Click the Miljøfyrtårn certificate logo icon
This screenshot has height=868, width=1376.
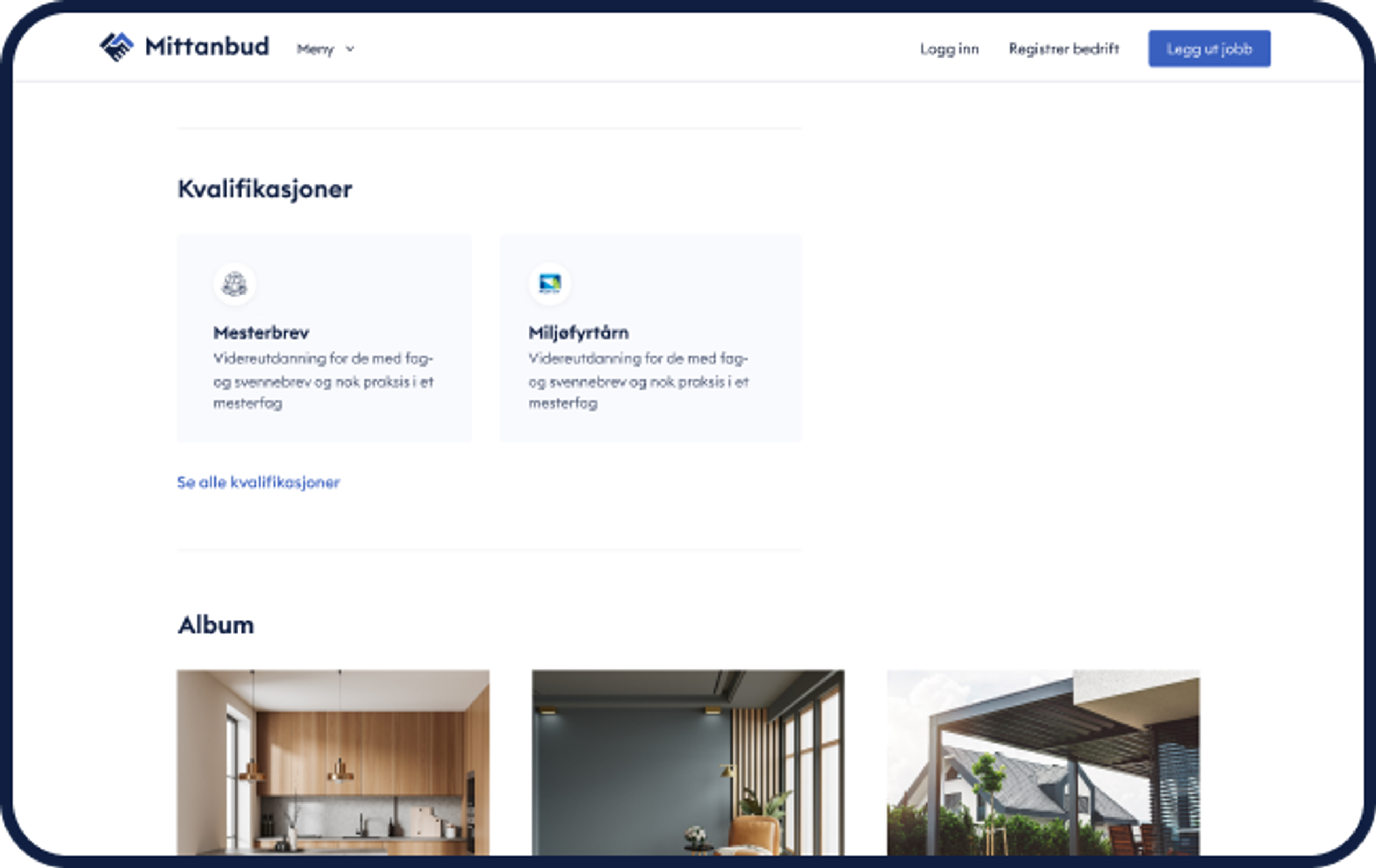(550, 283)
